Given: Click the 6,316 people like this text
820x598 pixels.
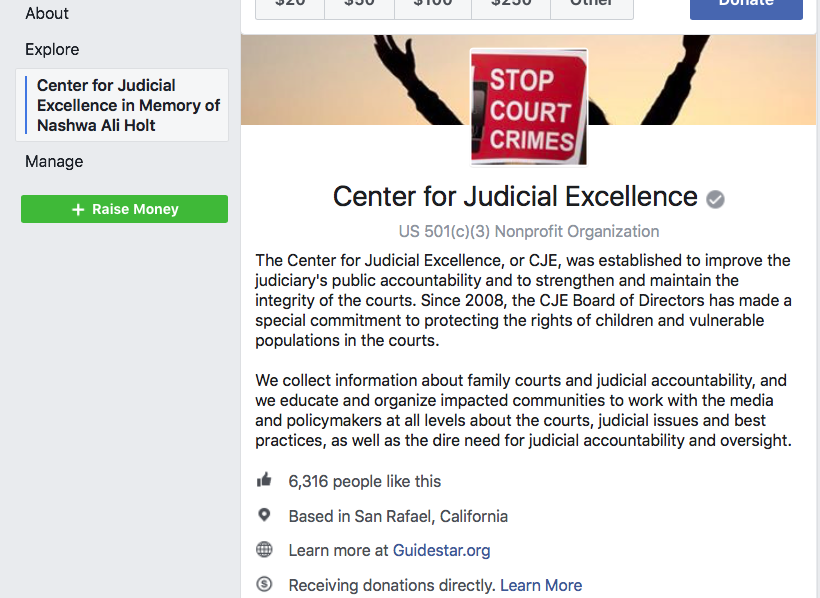Looking at the screenshot, I should click(364, 481).
